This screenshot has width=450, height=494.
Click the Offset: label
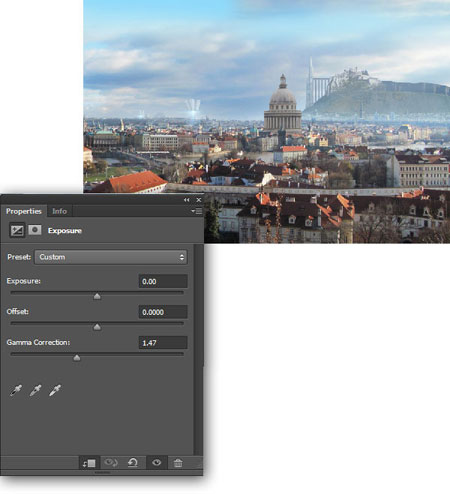[17, 312]
